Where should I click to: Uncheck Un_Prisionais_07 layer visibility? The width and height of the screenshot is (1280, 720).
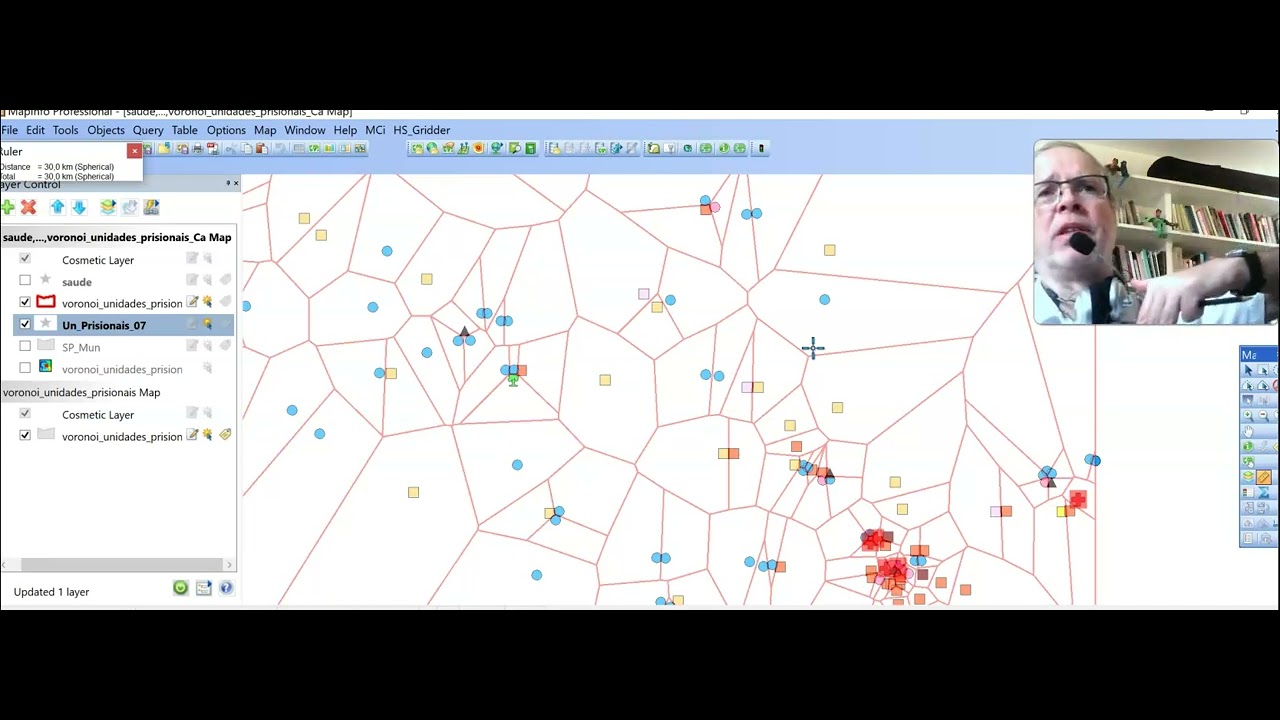[25, 324]
